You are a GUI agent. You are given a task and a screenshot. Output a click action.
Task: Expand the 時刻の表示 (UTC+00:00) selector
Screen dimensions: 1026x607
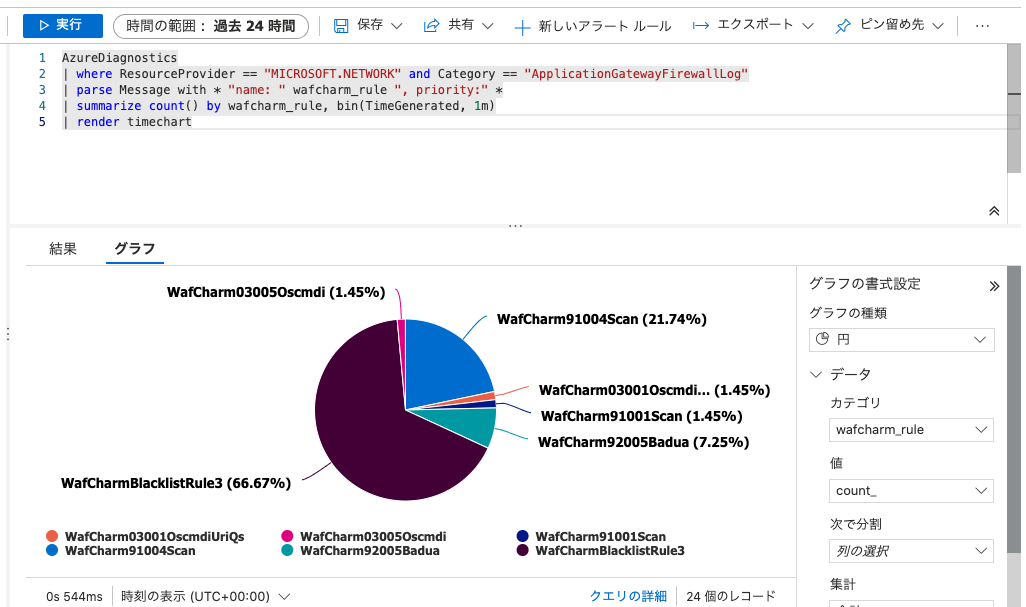205,597
